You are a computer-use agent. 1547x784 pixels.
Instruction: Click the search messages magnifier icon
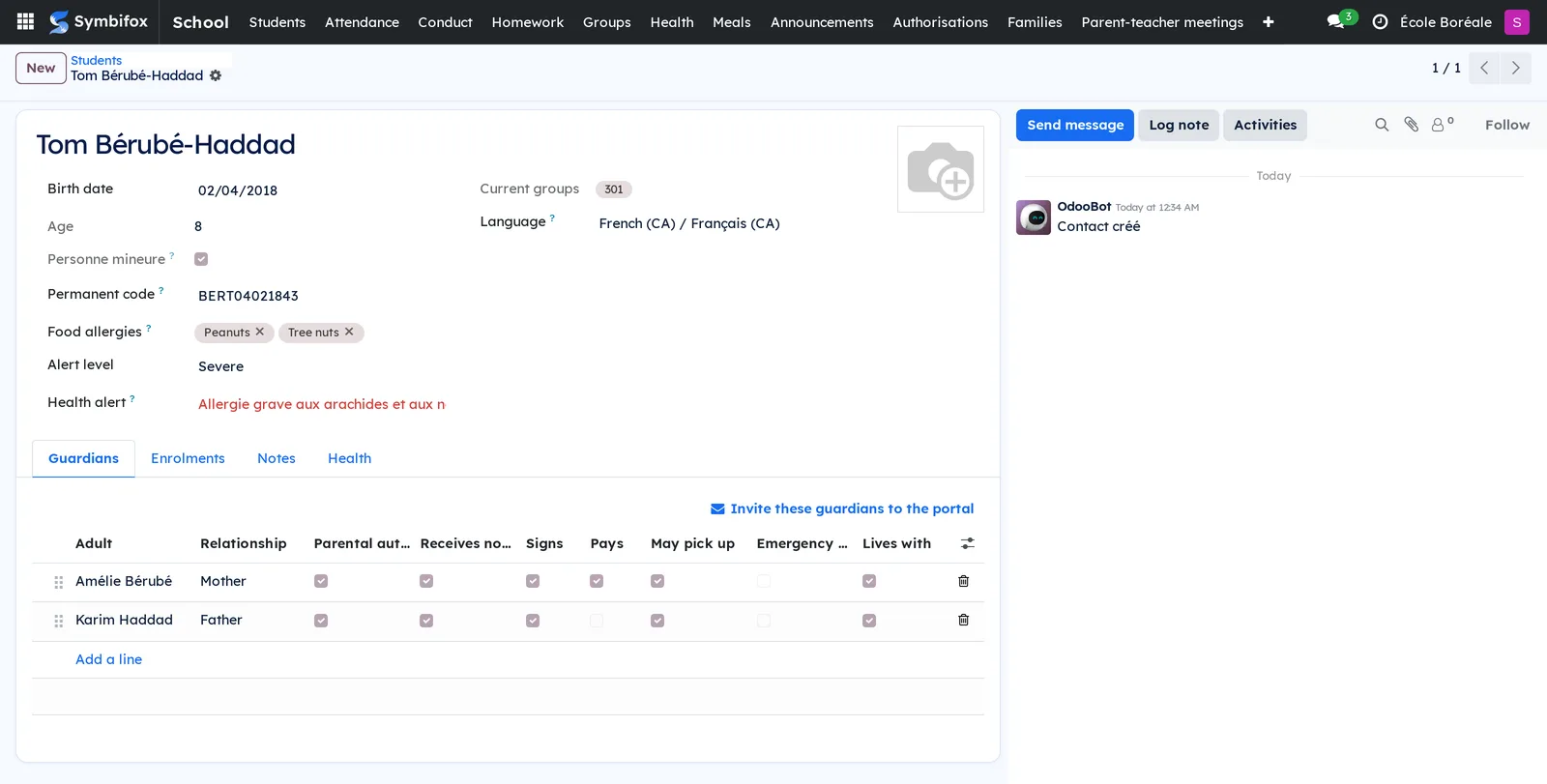1382,125
